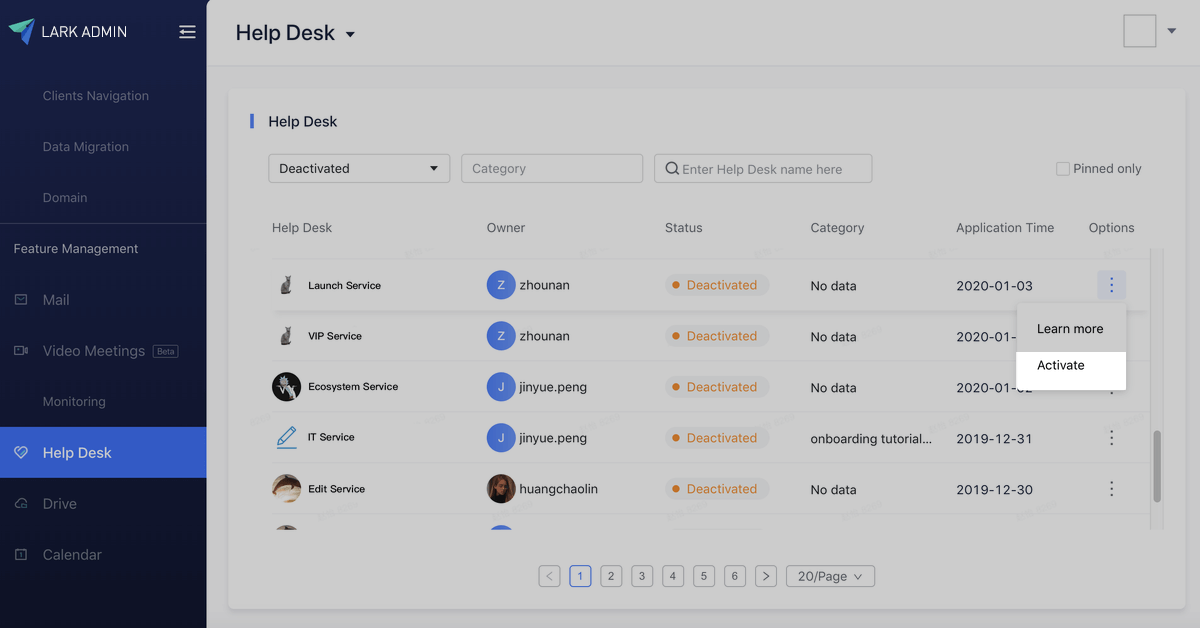Image resolution: width=1200 pixels, height=628 pixels.
Task: Collapse the sidebar using the menu toggle icon
Action: (x=187, y=32)
